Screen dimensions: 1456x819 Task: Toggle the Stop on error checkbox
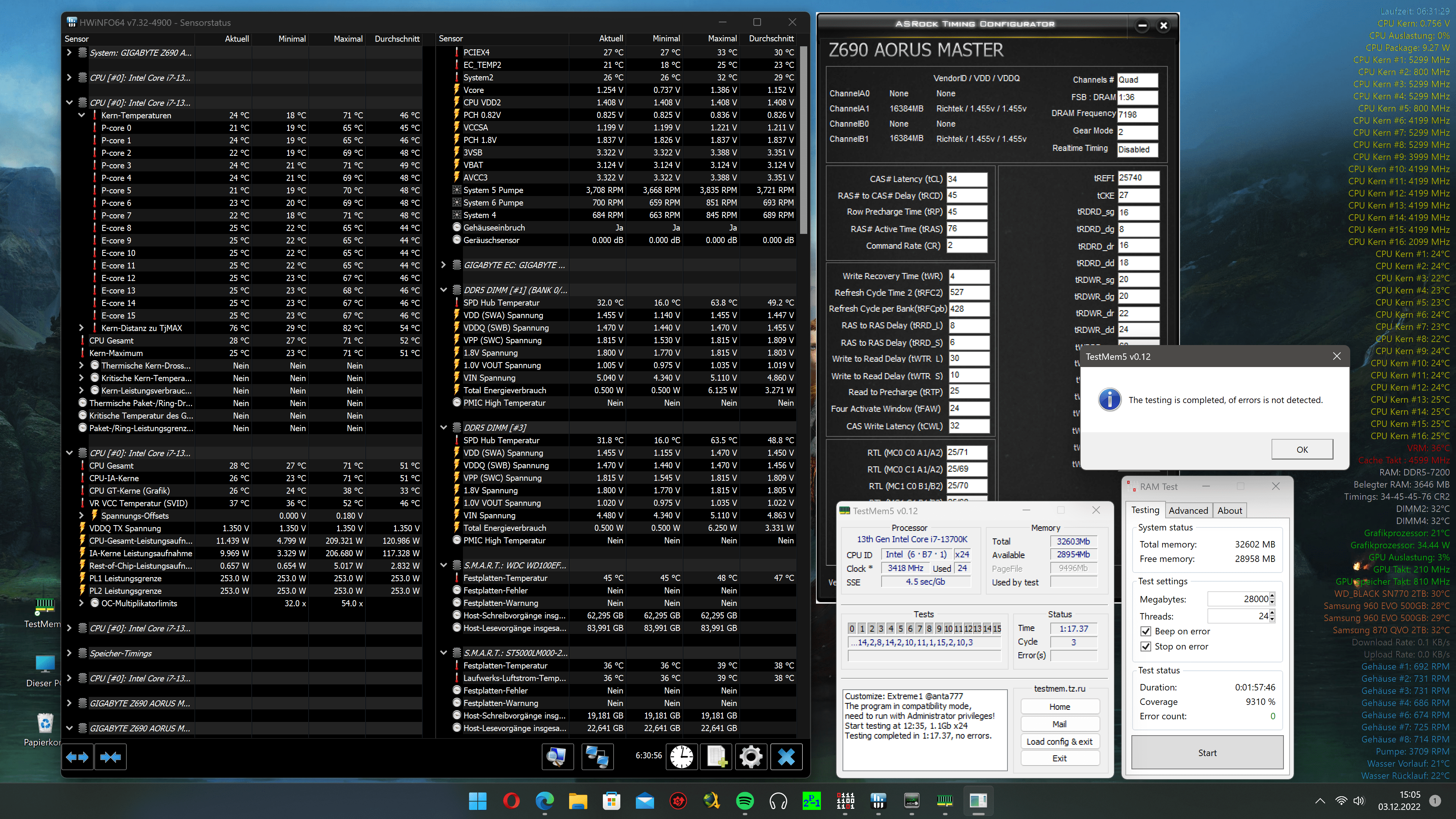click(x=1146, y=646)
